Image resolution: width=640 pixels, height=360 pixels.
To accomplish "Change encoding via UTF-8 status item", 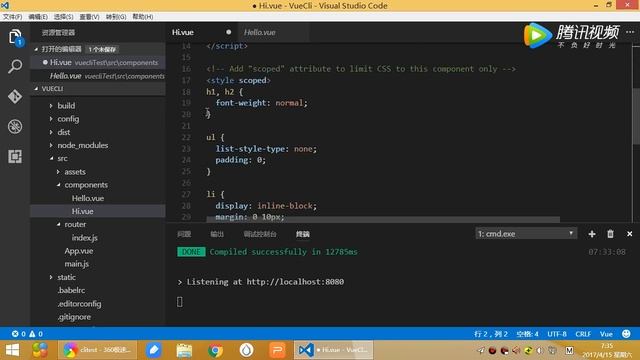I will [557, 334].
